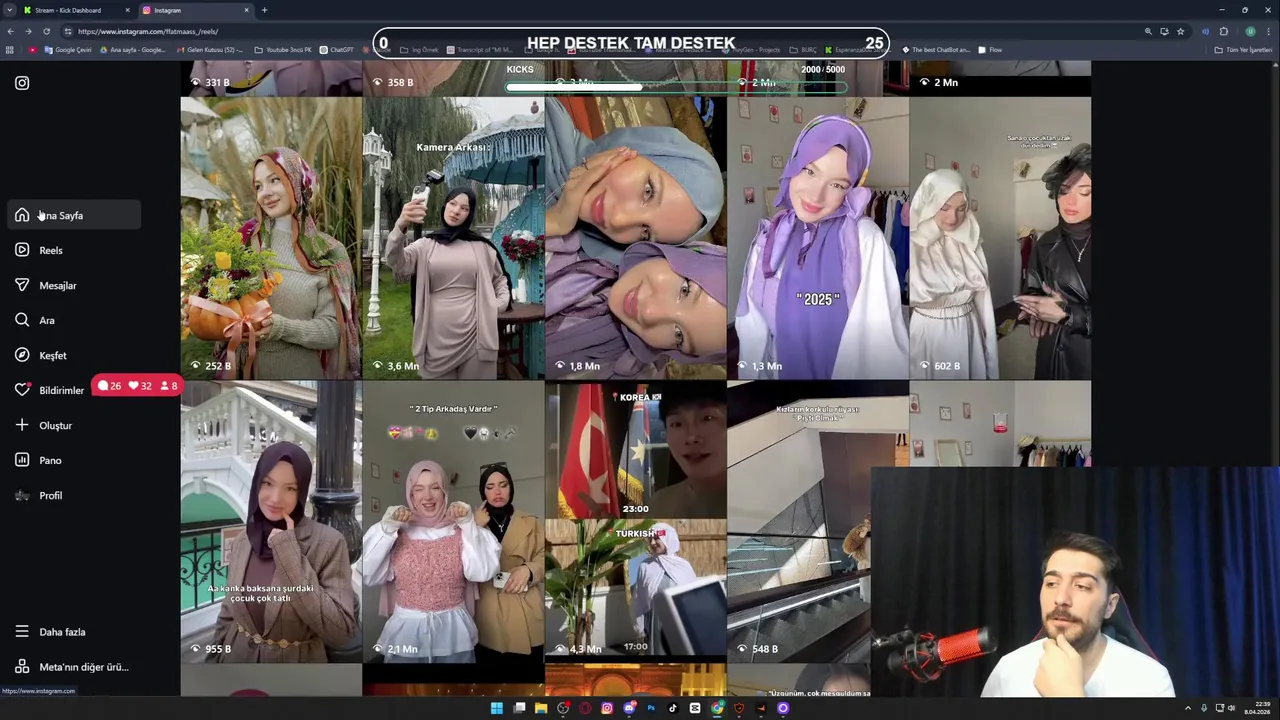Open Discord from the taskbar
The height and width of the screenshot is (720, 1280).
point(629,708)
